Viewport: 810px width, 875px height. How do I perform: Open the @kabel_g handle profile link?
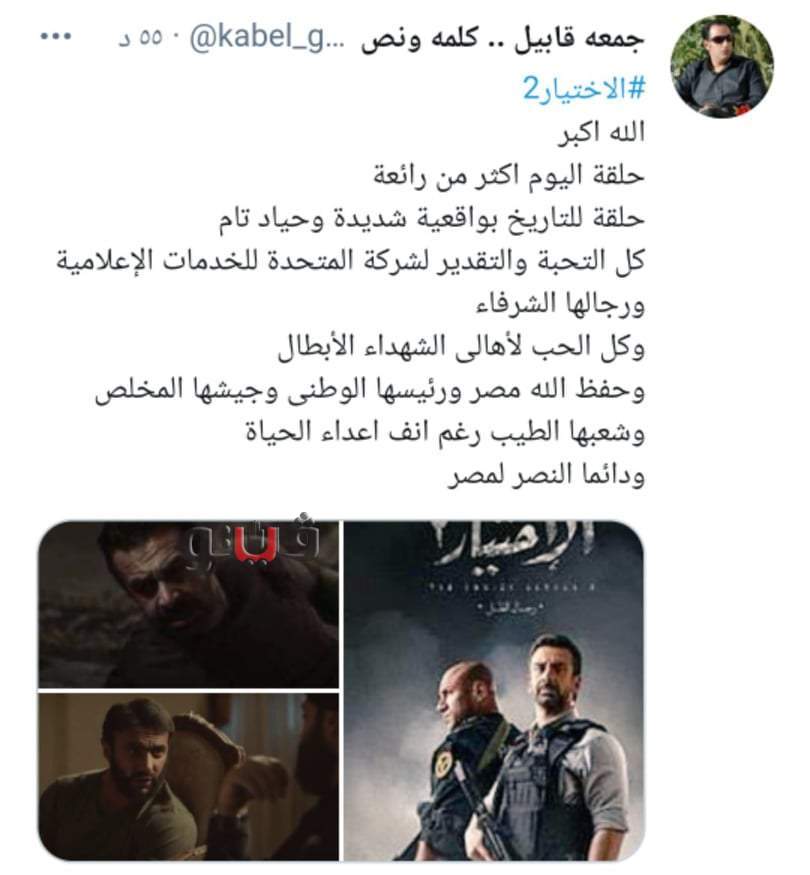[x=257, y=39]
